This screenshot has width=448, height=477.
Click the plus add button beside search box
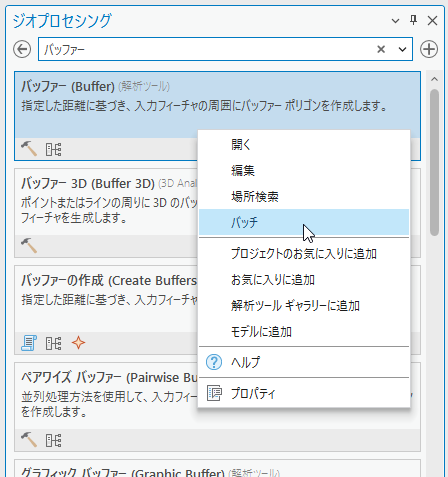pyautogui.click(x=429, y=49)
